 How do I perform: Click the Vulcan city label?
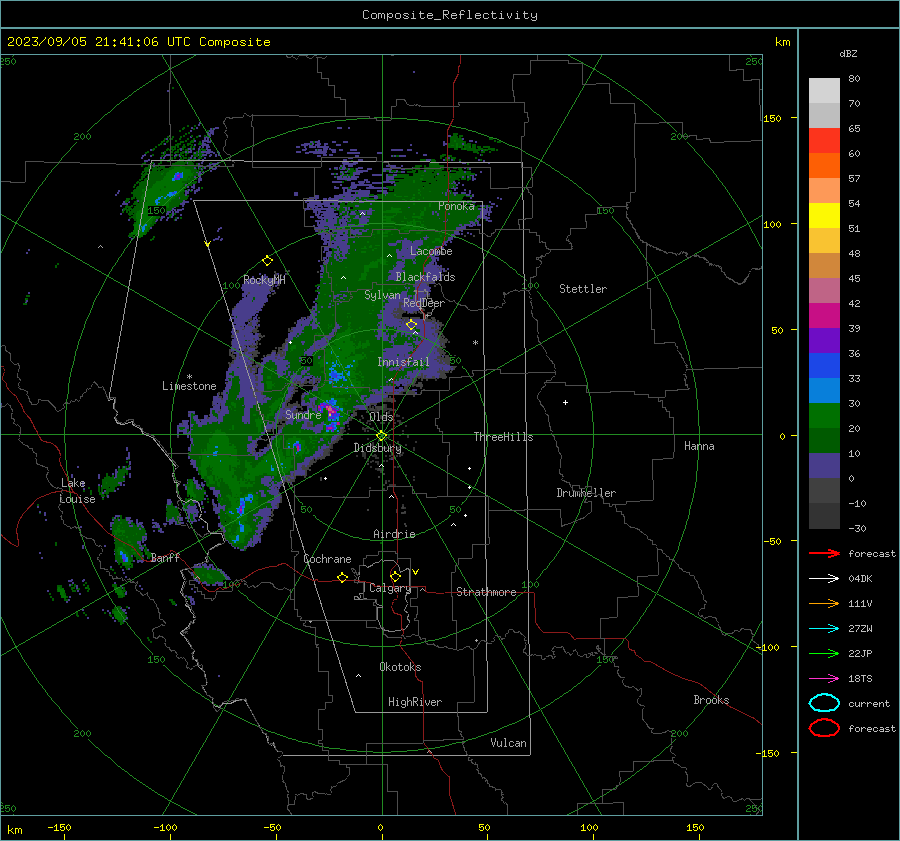(x=508, y=743)
